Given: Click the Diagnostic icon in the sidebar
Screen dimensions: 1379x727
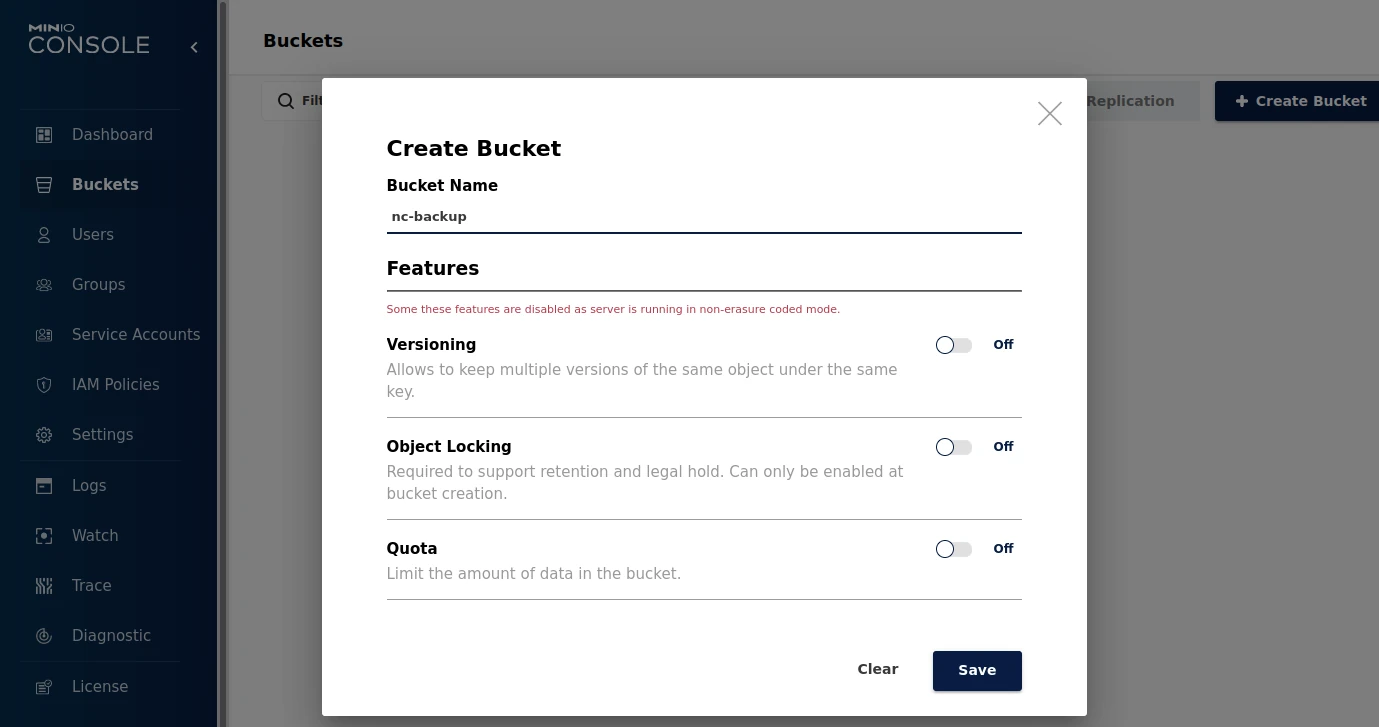Looking at the screenshot, I should click(44, 636).
